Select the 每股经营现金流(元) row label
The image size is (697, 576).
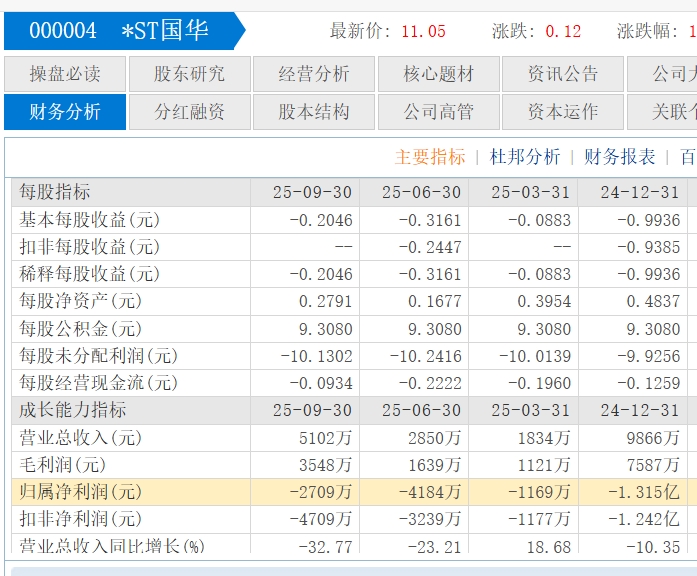[x=98, y=383]
